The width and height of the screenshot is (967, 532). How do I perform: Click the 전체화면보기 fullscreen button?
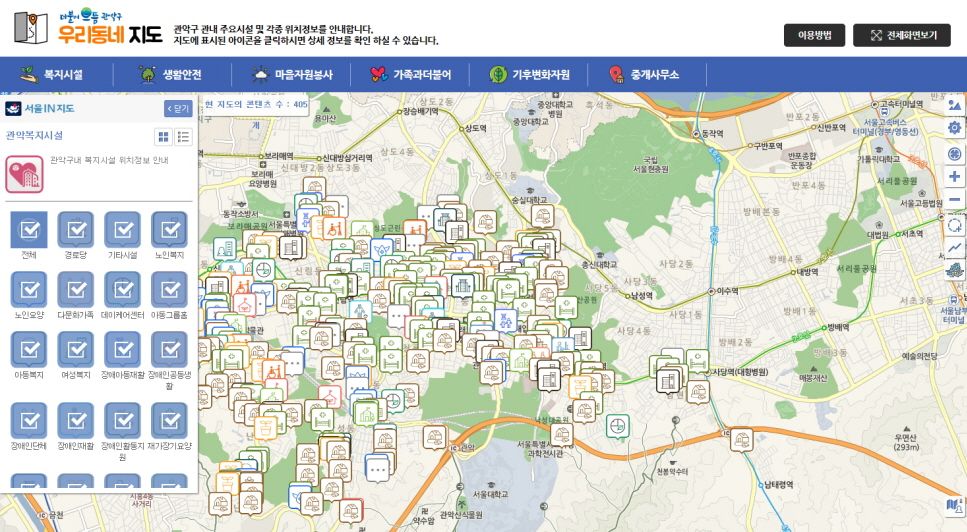point(901,35)
